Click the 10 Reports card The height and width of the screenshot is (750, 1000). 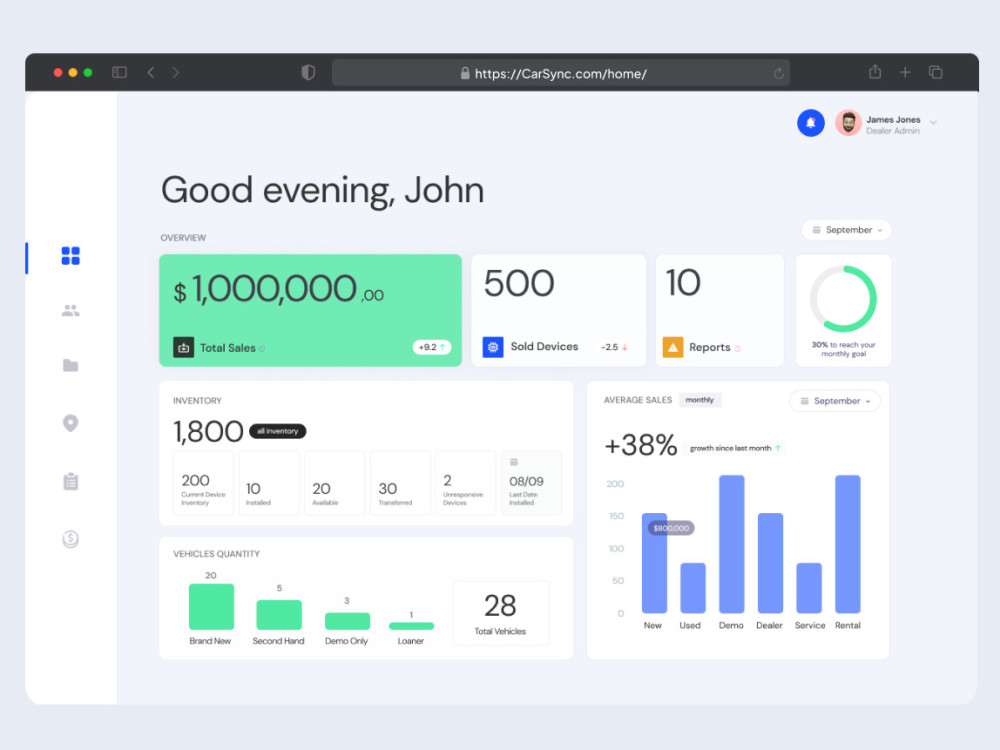719,311
